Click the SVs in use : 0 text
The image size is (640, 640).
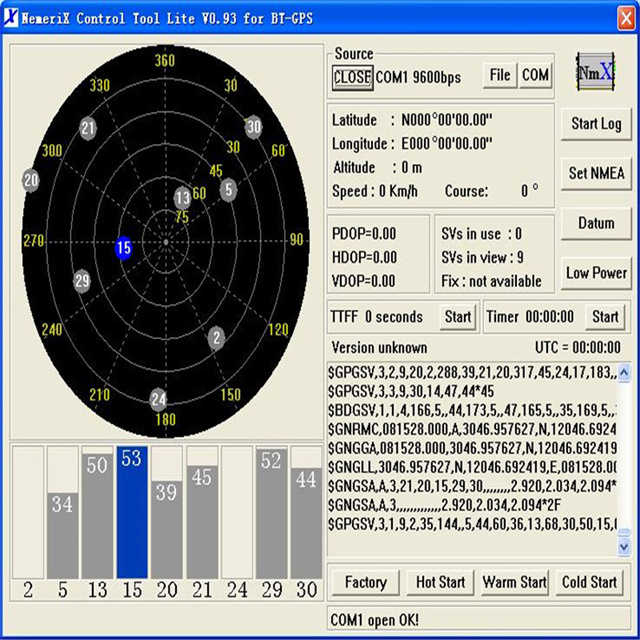coord(481,234)
